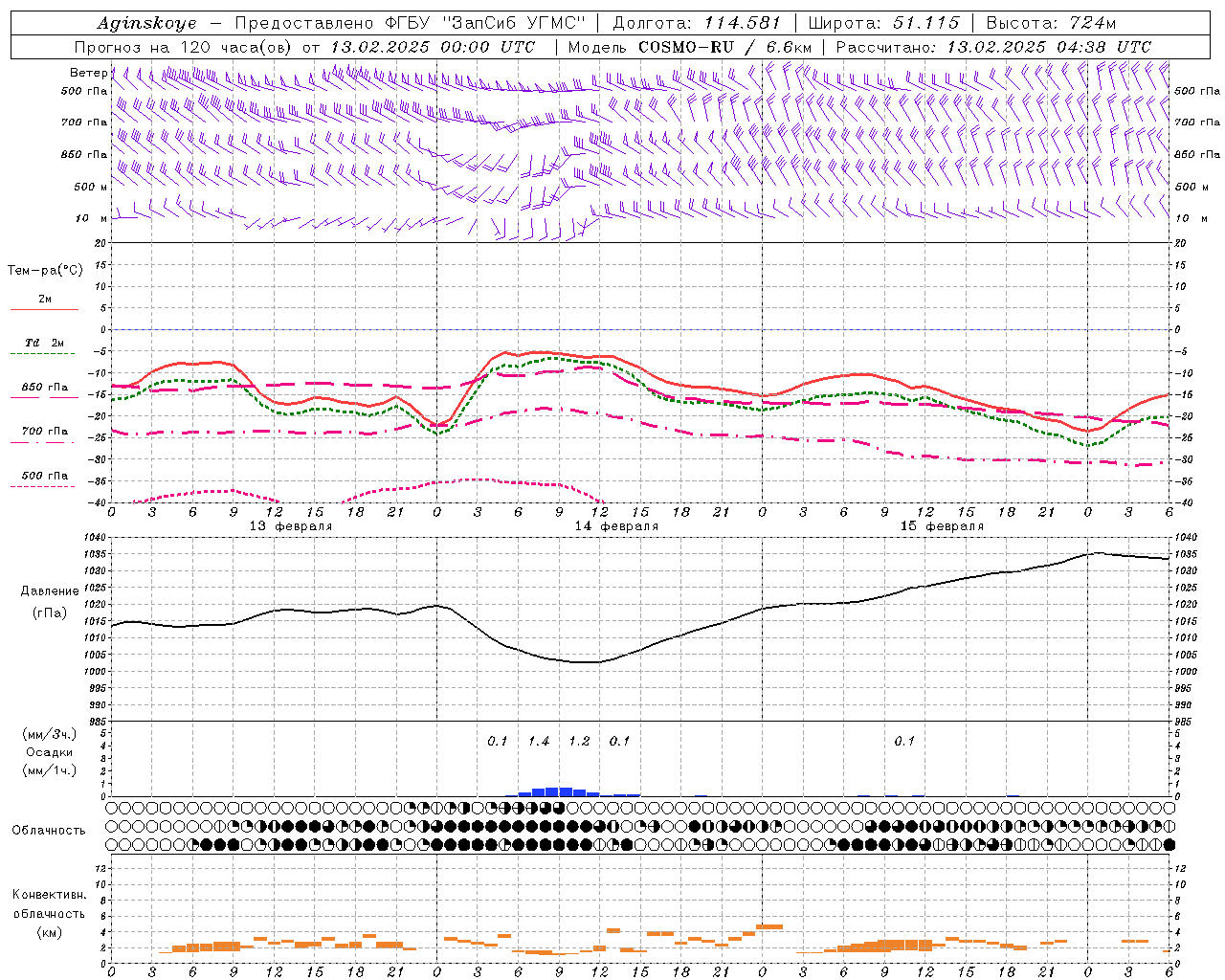Image resolution: width=1225 pixels, height=980 pixels.
Task: Click the Ветер wind panel label
Action: click(88, 73)
